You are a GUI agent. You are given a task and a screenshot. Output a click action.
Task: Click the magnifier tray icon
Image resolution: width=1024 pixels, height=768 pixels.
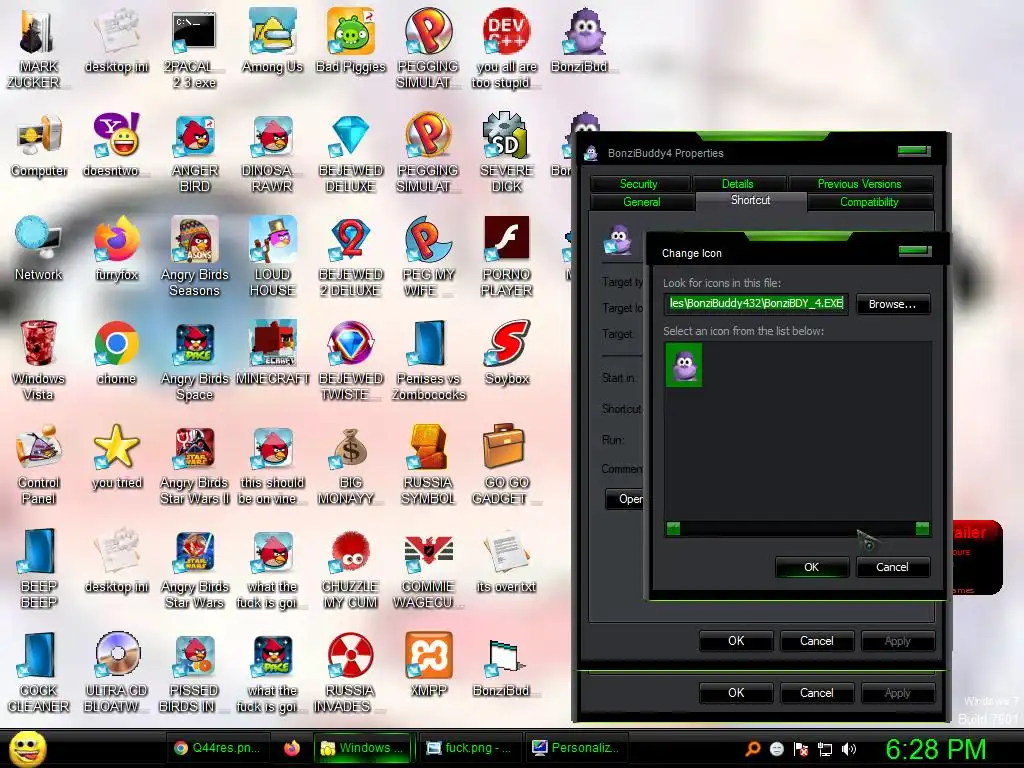(753, 749)
